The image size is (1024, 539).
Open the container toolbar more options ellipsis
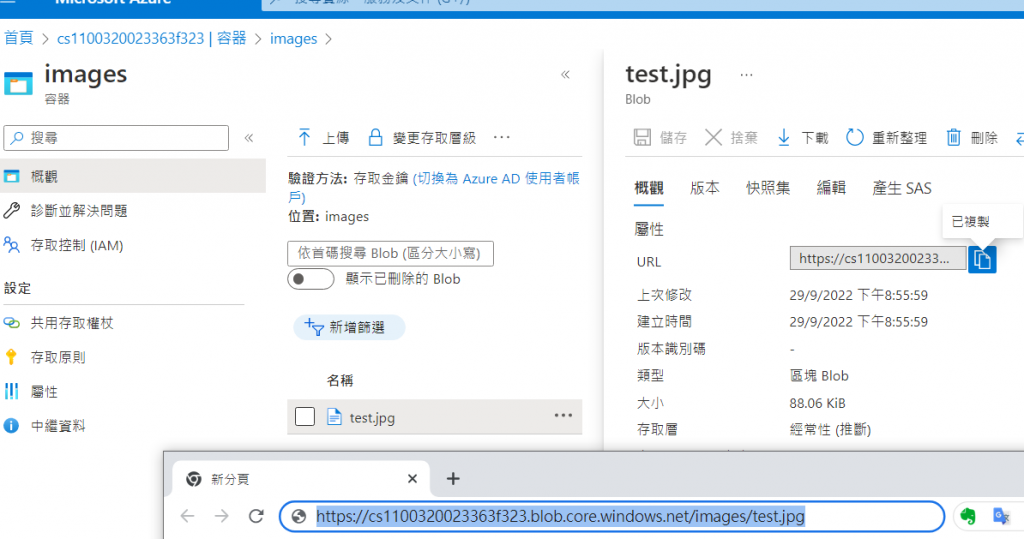[x=502, y=137]
